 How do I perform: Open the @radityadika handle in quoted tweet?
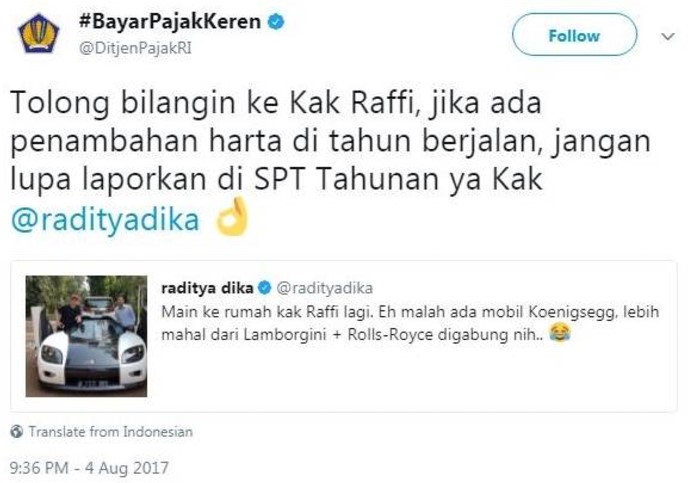(324, 289)
